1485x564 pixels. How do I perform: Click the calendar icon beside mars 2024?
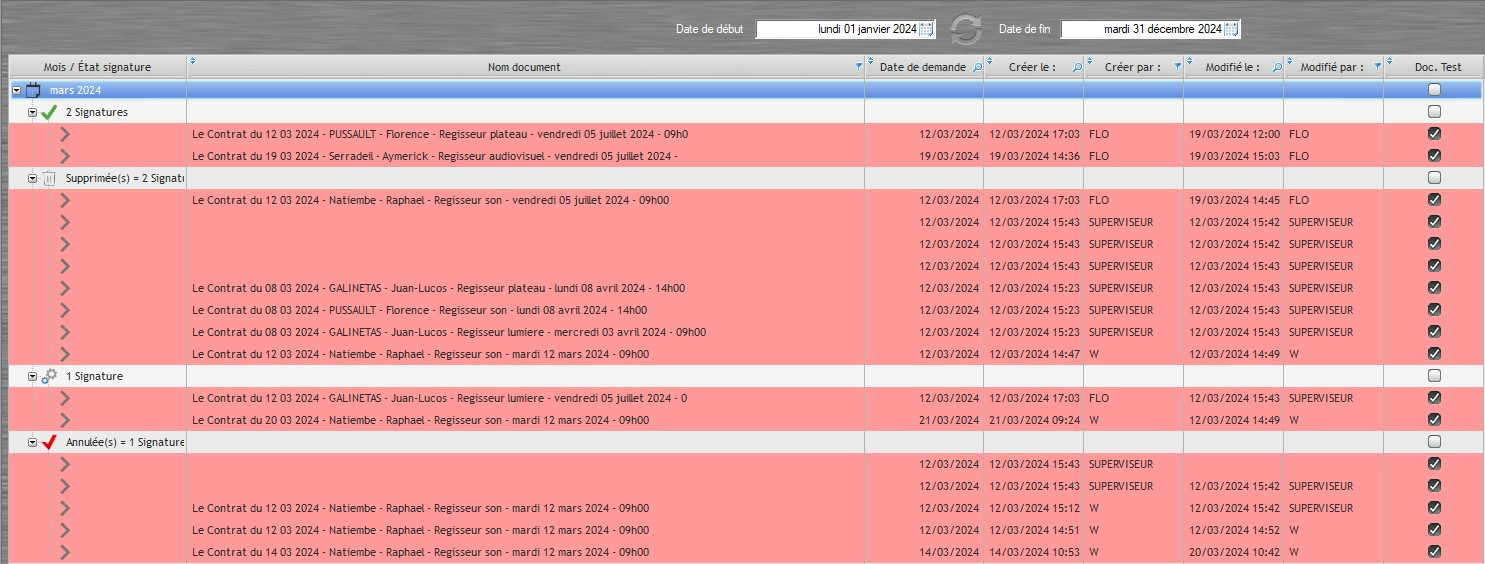click(34, 90)
